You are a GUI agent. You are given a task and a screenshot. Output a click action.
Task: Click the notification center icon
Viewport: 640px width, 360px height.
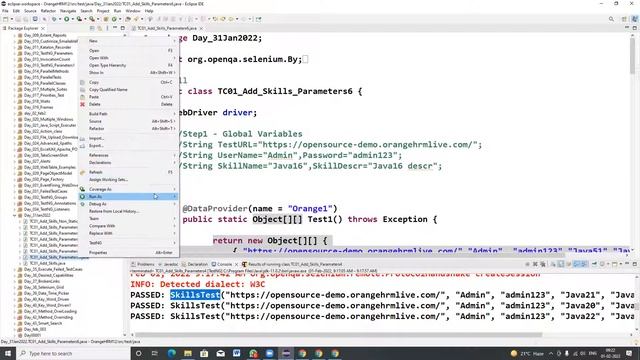pyautogui.click(x=629, y=353)
